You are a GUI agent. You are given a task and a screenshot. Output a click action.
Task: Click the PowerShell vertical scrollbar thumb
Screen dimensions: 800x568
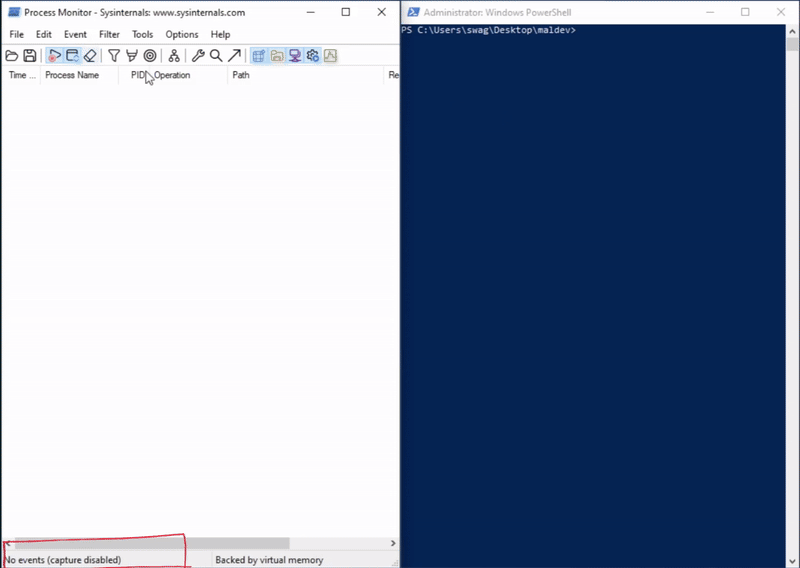pos(792,44)
